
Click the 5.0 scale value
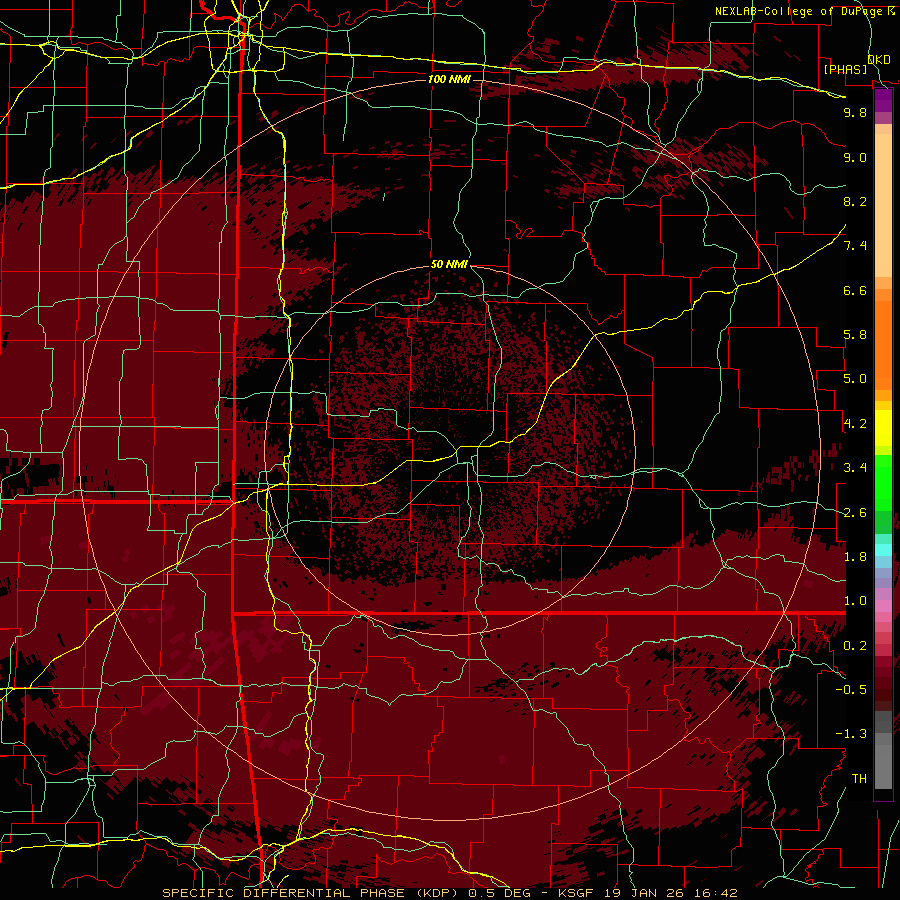pos(855,379)
